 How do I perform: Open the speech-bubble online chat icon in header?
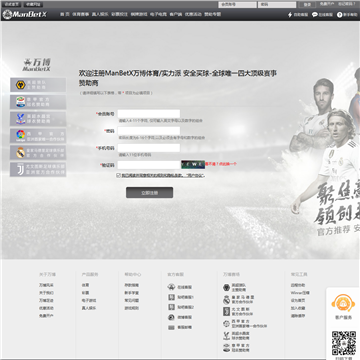coord(315,15)
